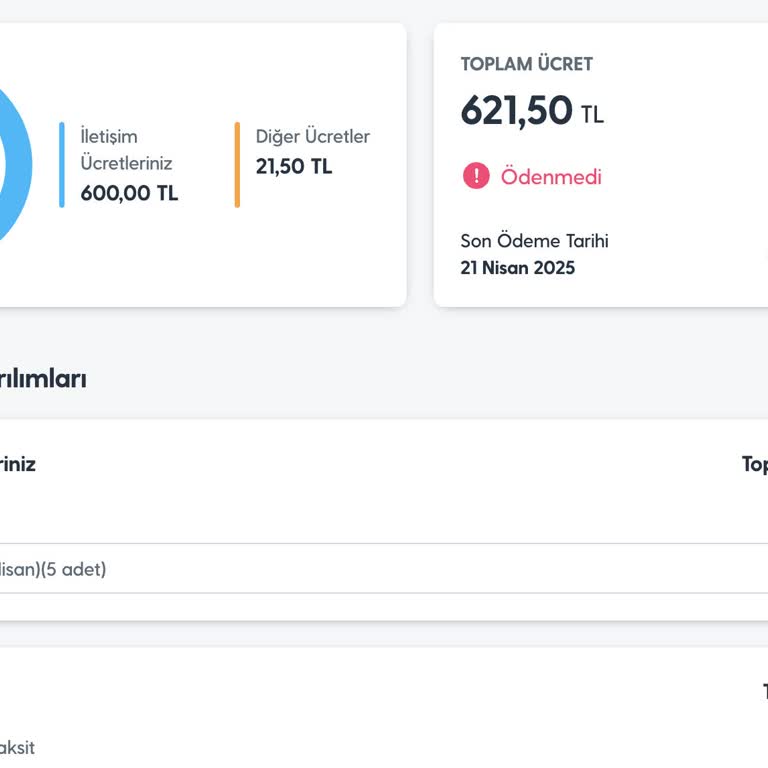Screen dimensions: 768x768
Task: Click the 21,50 TL amount
Action: (294, 166)
